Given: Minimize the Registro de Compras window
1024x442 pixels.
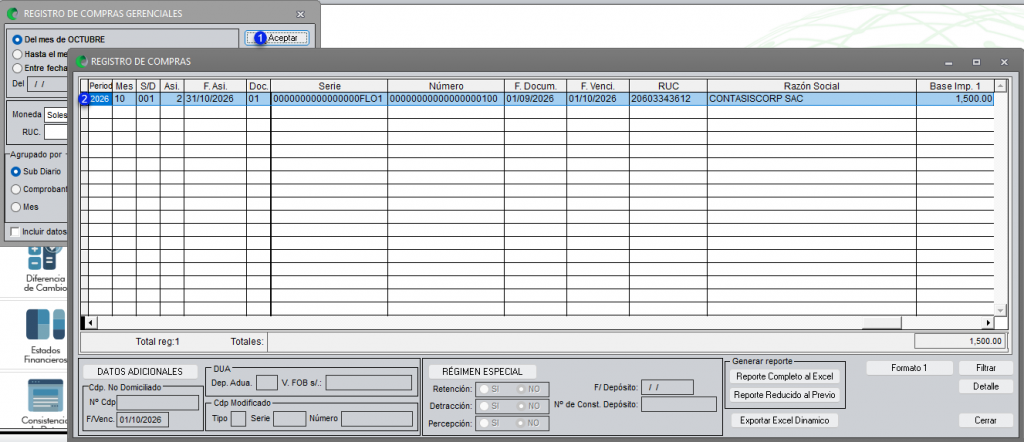Looking at the screenshot, I should point(948,62).
